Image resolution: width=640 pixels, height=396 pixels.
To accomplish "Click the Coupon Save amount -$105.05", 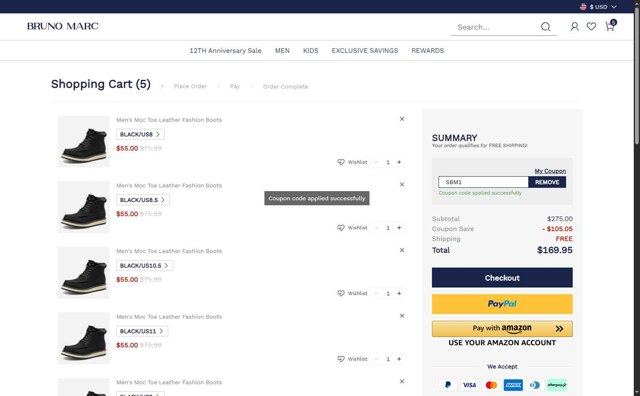I will tap(557, 229).
